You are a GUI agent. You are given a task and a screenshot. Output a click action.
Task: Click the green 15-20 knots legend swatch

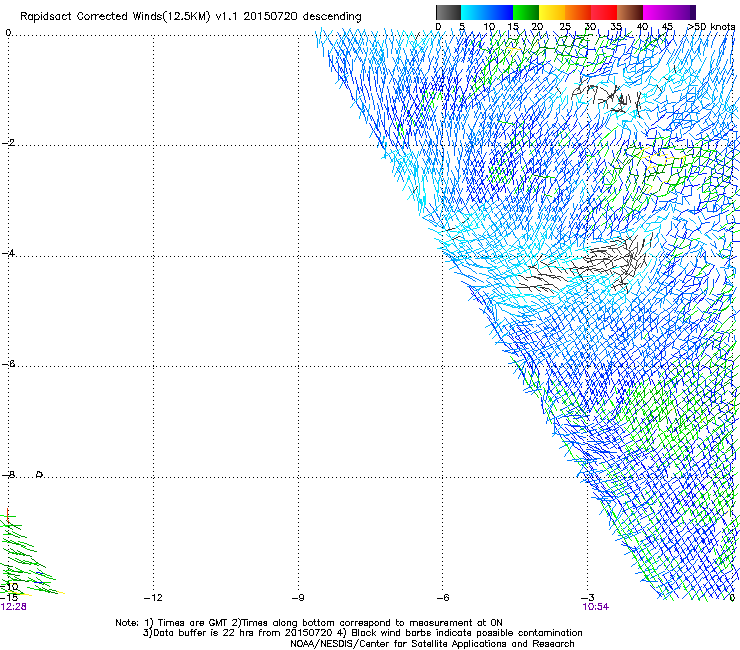(x=526, y=12)
